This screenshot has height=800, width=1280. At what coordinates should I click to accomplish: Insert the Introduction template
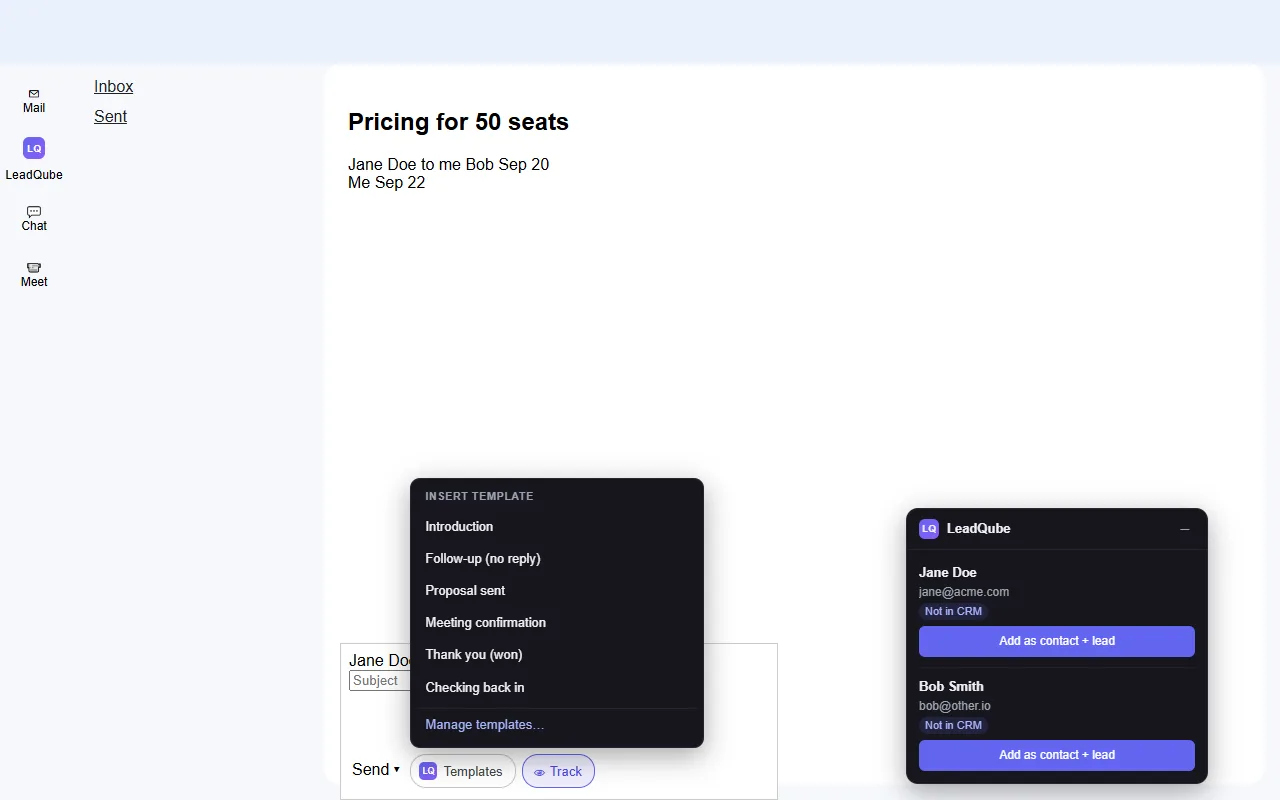[557, 527]
